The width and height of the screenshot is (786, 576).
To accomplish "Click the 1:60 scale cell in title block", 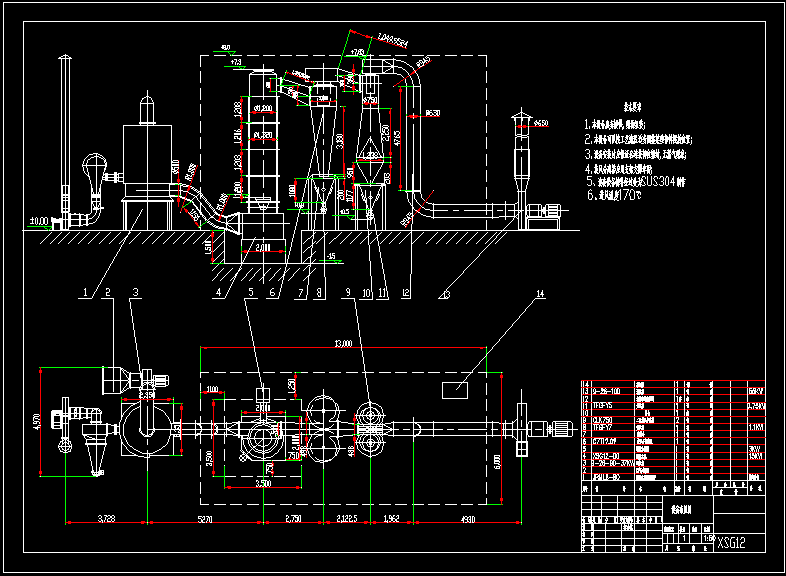I will pos(708,538).
